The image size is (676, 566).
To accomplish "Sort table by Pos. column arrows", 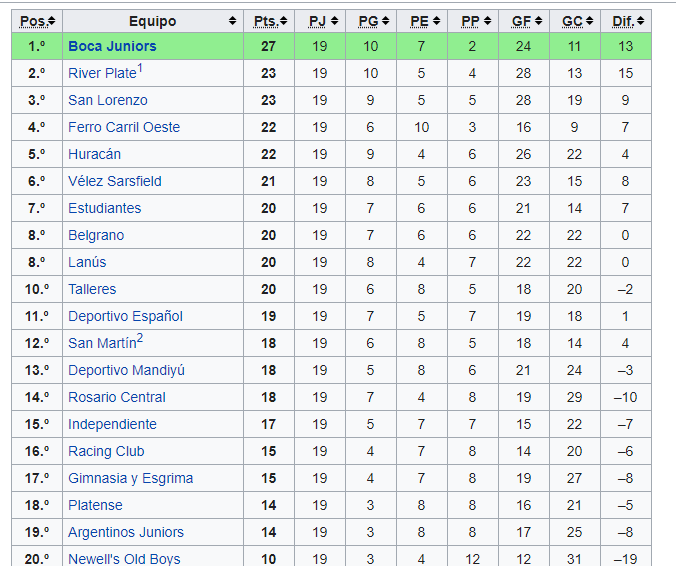I will [52, 21].
